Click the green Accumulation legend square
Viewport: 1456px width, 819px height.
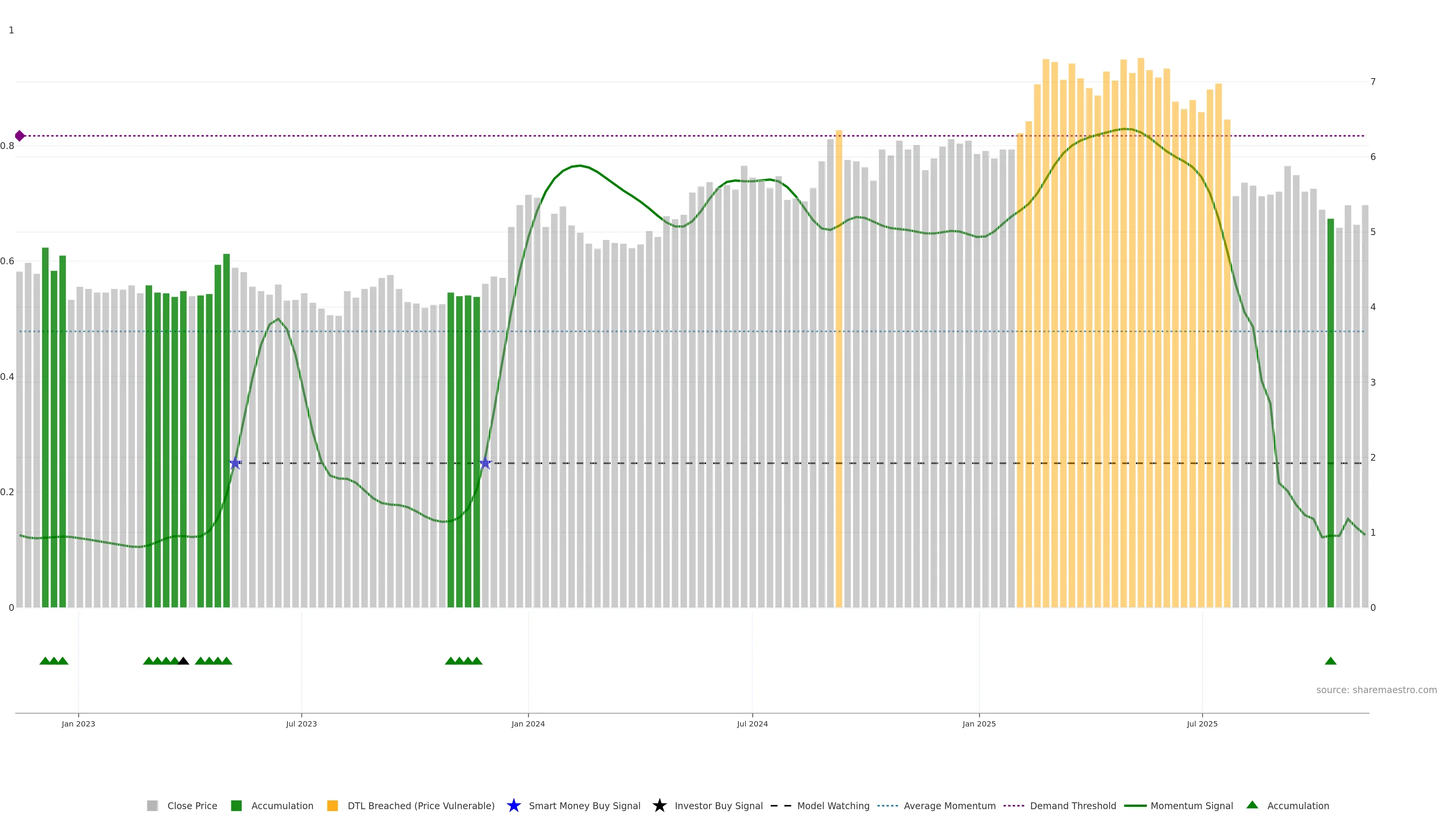[x=236, y=805]
